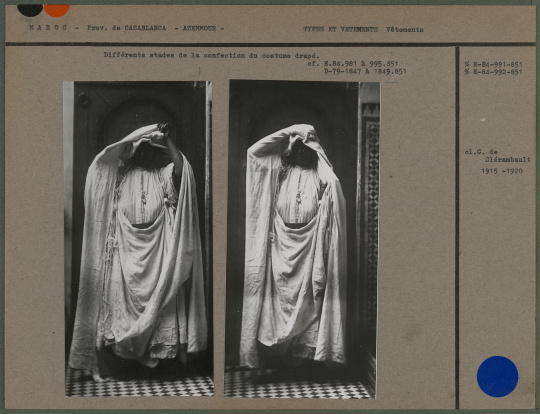
Task: Click the cl.G. de Clérambault credit
Action: (497, 156)
